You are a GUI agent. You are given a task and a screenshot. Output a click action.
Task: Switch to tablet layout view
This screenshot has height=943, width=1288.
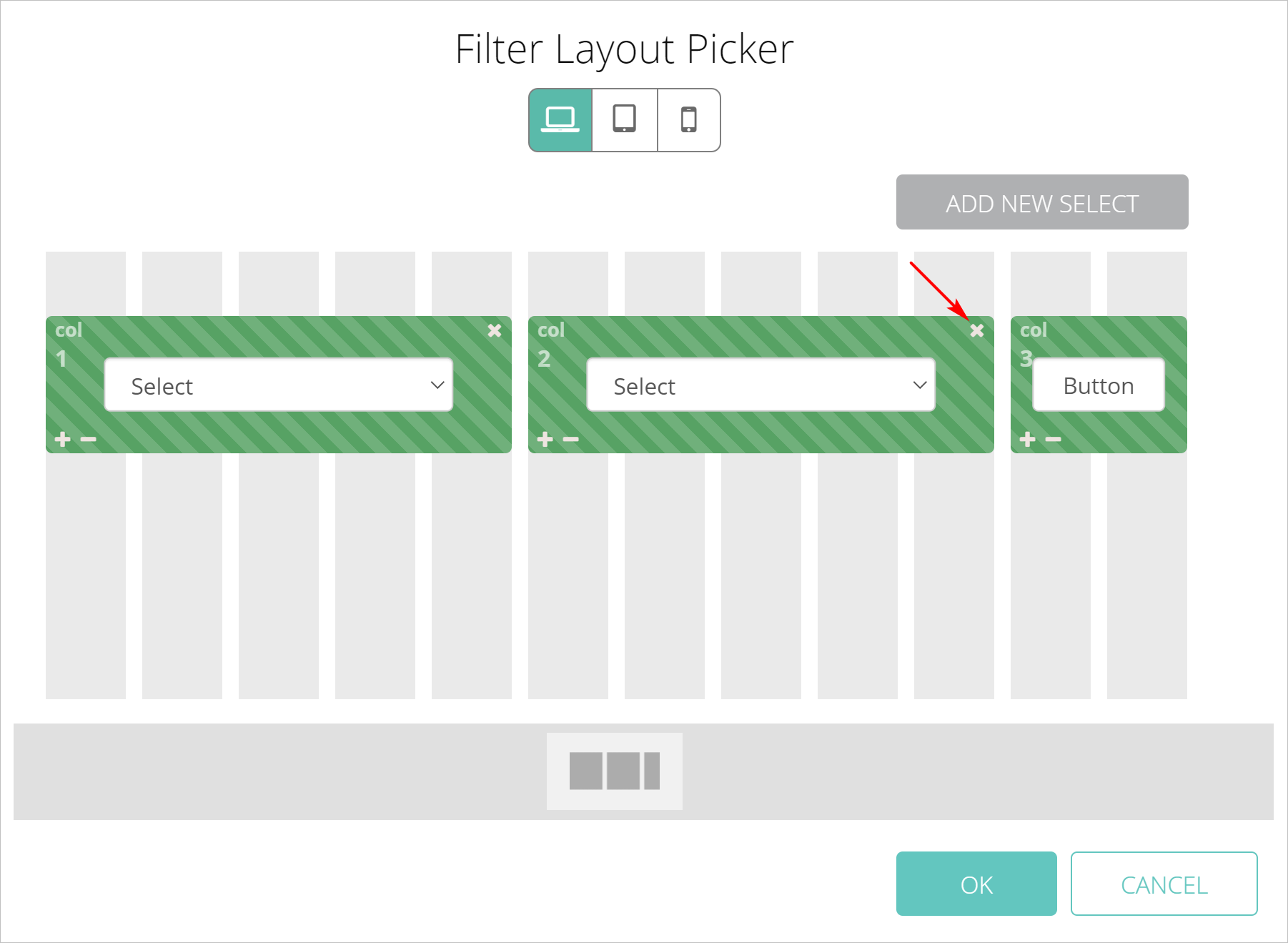(624, 120)
